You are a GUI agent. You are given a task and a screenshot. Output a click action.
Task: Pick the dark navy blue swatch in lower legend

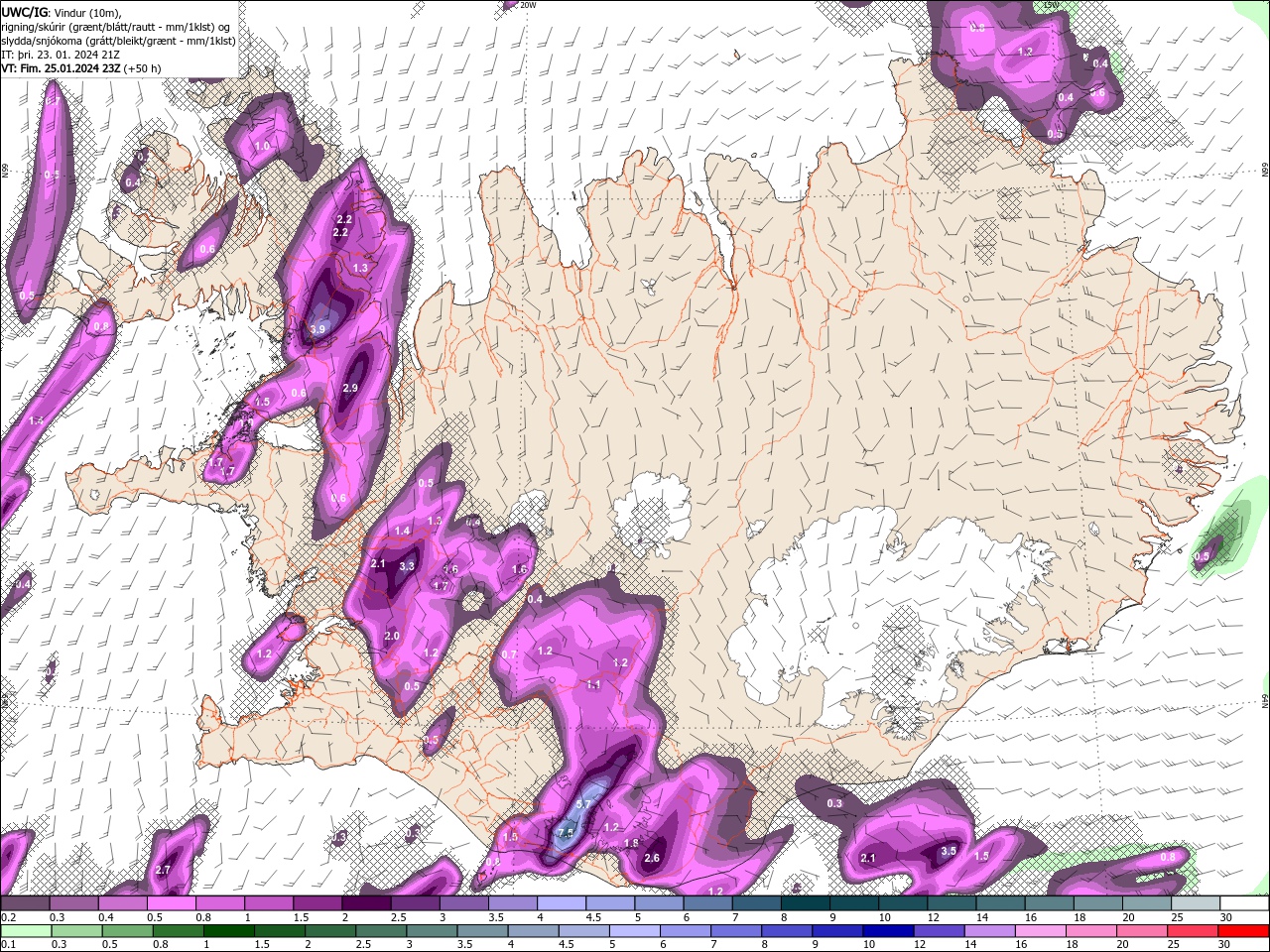pos(886,931)
